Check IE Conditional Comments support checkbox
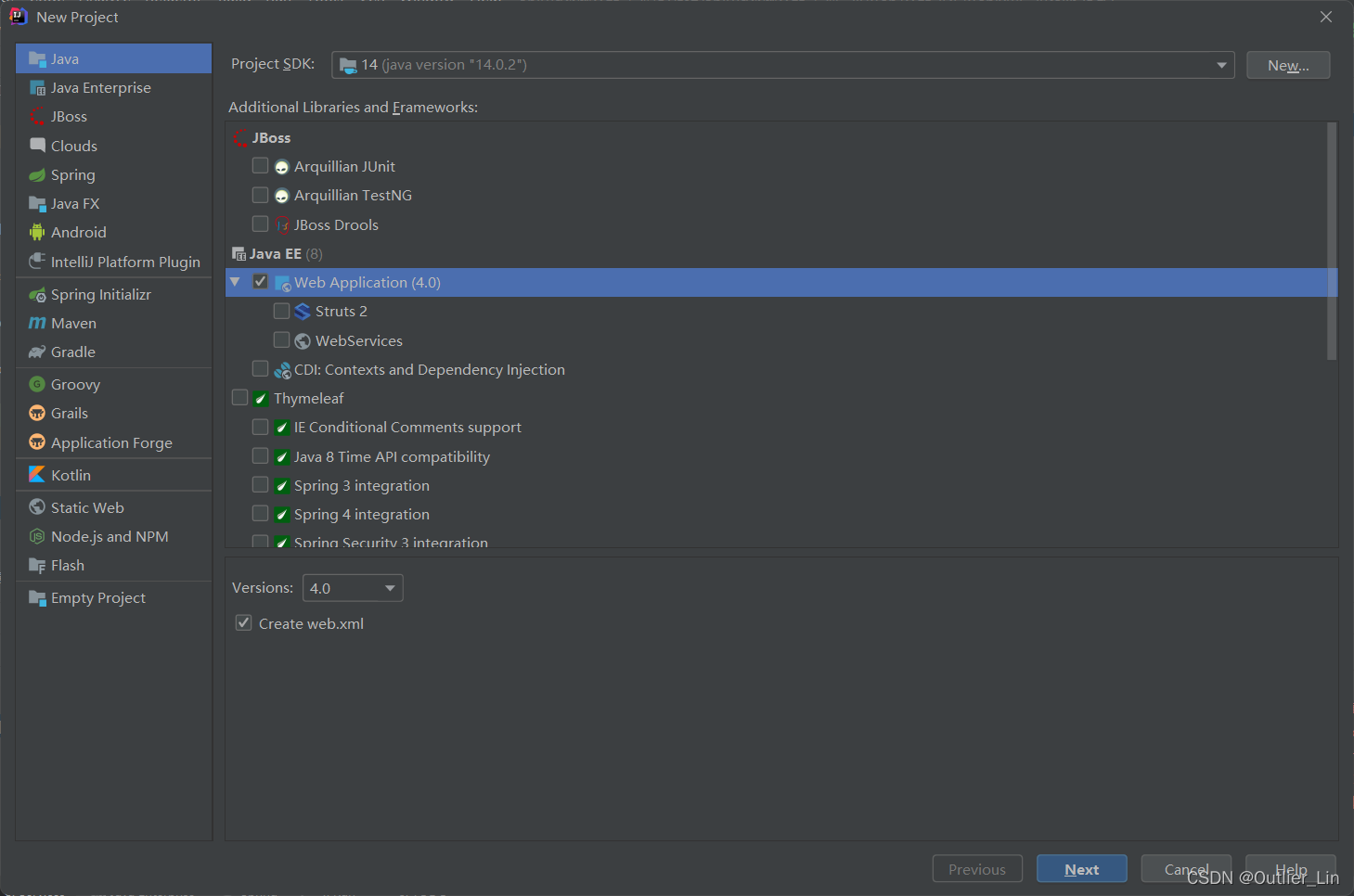 click(x=261, y=427)
